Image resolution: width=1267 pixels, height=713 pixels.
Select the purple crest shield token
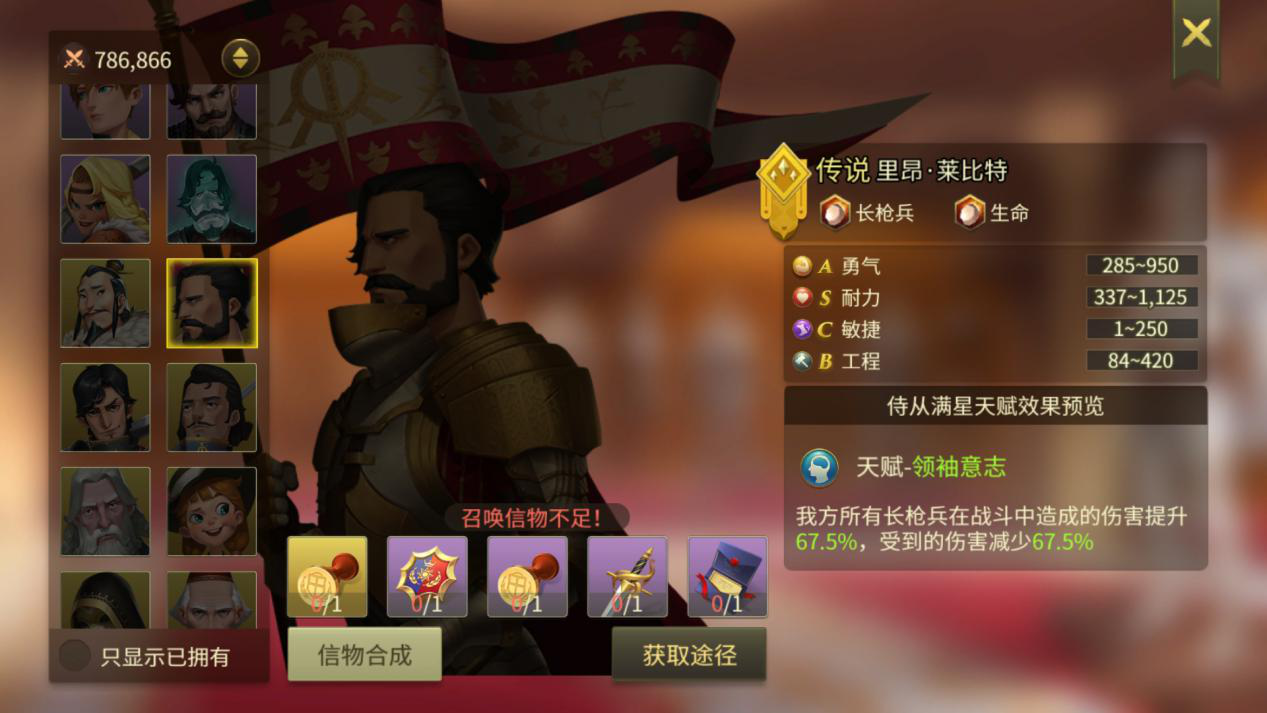point(427,577)
